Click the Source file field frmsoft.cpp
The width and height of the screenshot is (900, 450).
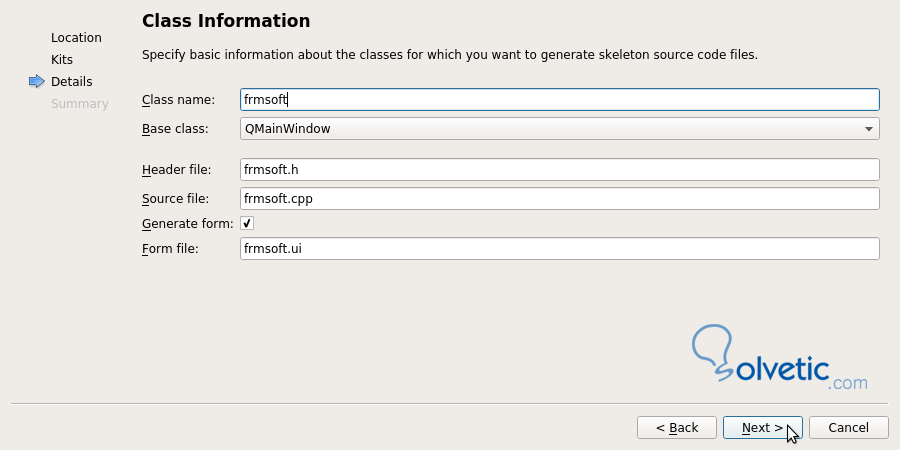pos(560,198)
